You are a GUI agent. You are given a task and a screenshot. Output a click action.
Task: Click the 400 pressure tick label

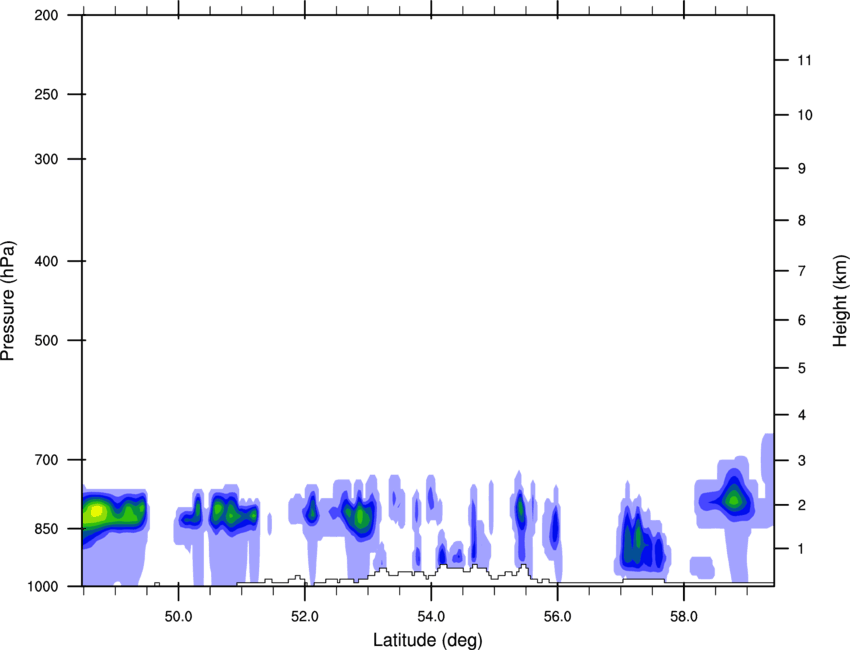(x=46, y=261)
